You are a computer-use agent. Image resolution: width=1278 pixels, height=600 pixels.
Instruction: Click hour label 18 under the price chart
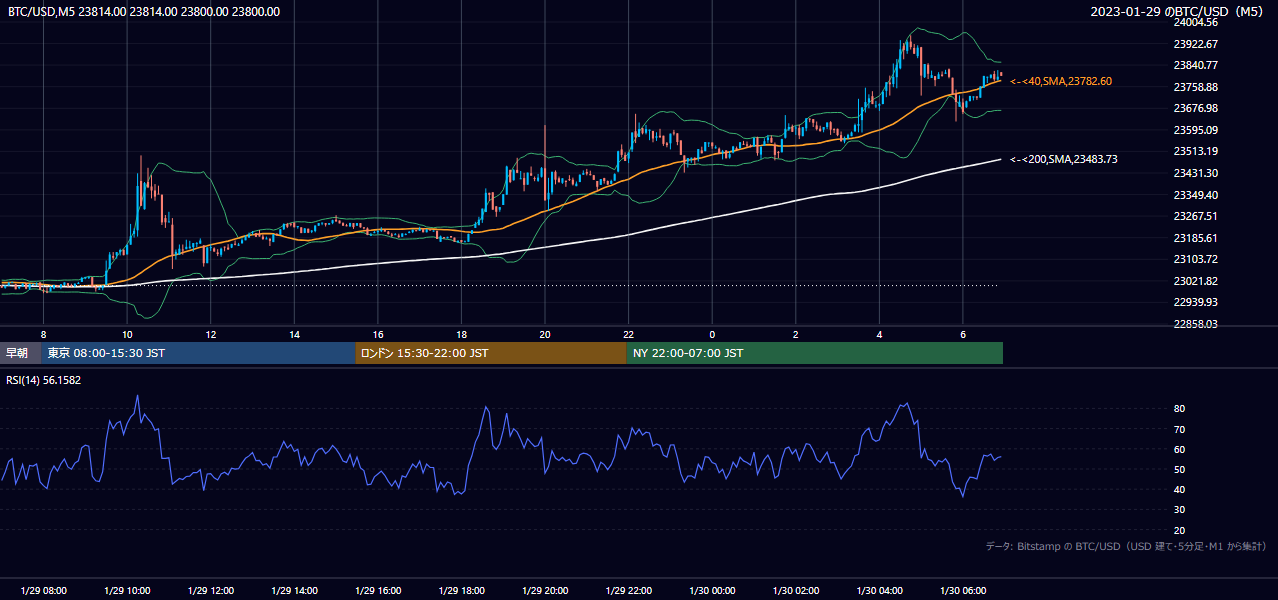[461, 334]
